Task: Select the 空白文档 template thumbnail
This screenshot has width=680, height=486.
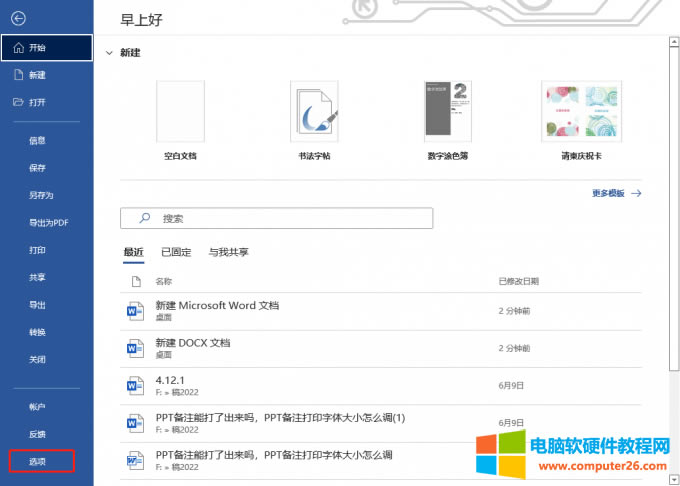Action: coord(180,113)
